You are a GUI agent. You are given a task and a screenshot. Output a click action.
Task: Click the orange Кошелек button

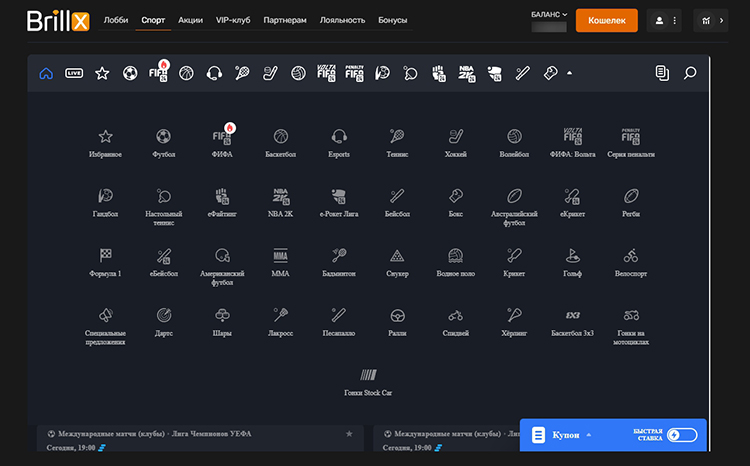[606, 20]
